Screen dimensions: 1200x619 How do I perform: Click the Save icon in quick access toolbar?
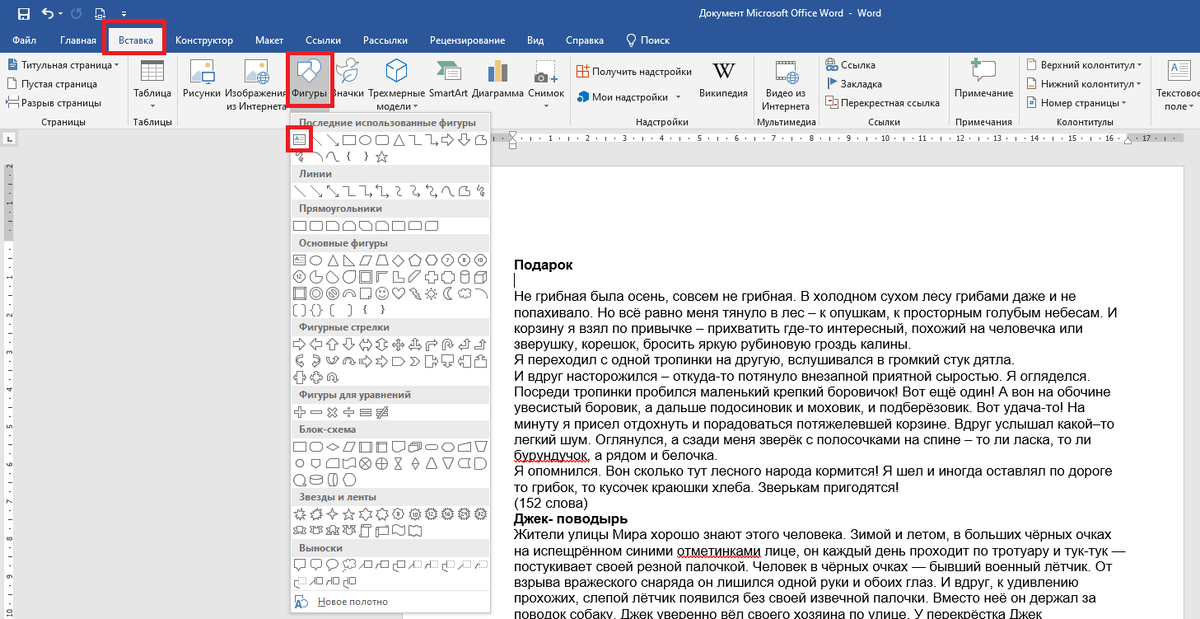pos(22,14)
